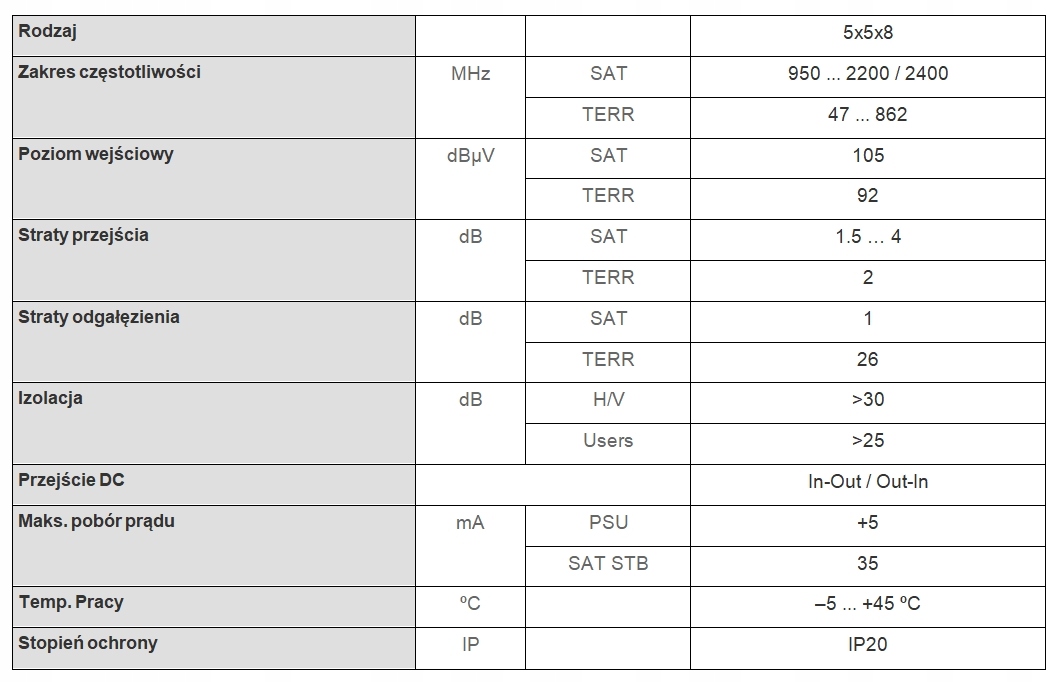Image resolution: width=1059 pixels, height=682 pixels.
Task: Click the "Przejście DC" row label
Action: (72, 480)
